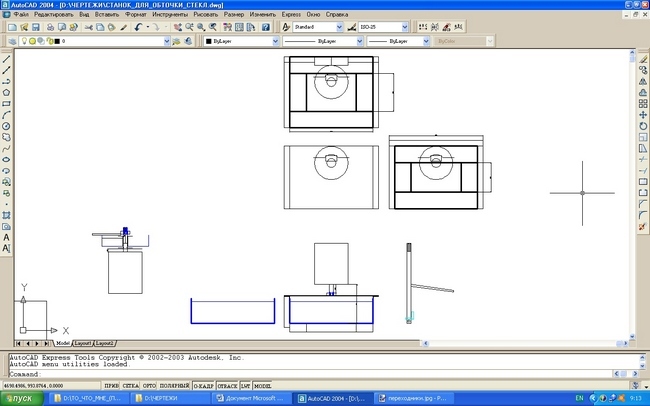Toggle the СЕТКА grid display button
The height and width of the screenshot is (406, 650).
[x=131, y=386]
